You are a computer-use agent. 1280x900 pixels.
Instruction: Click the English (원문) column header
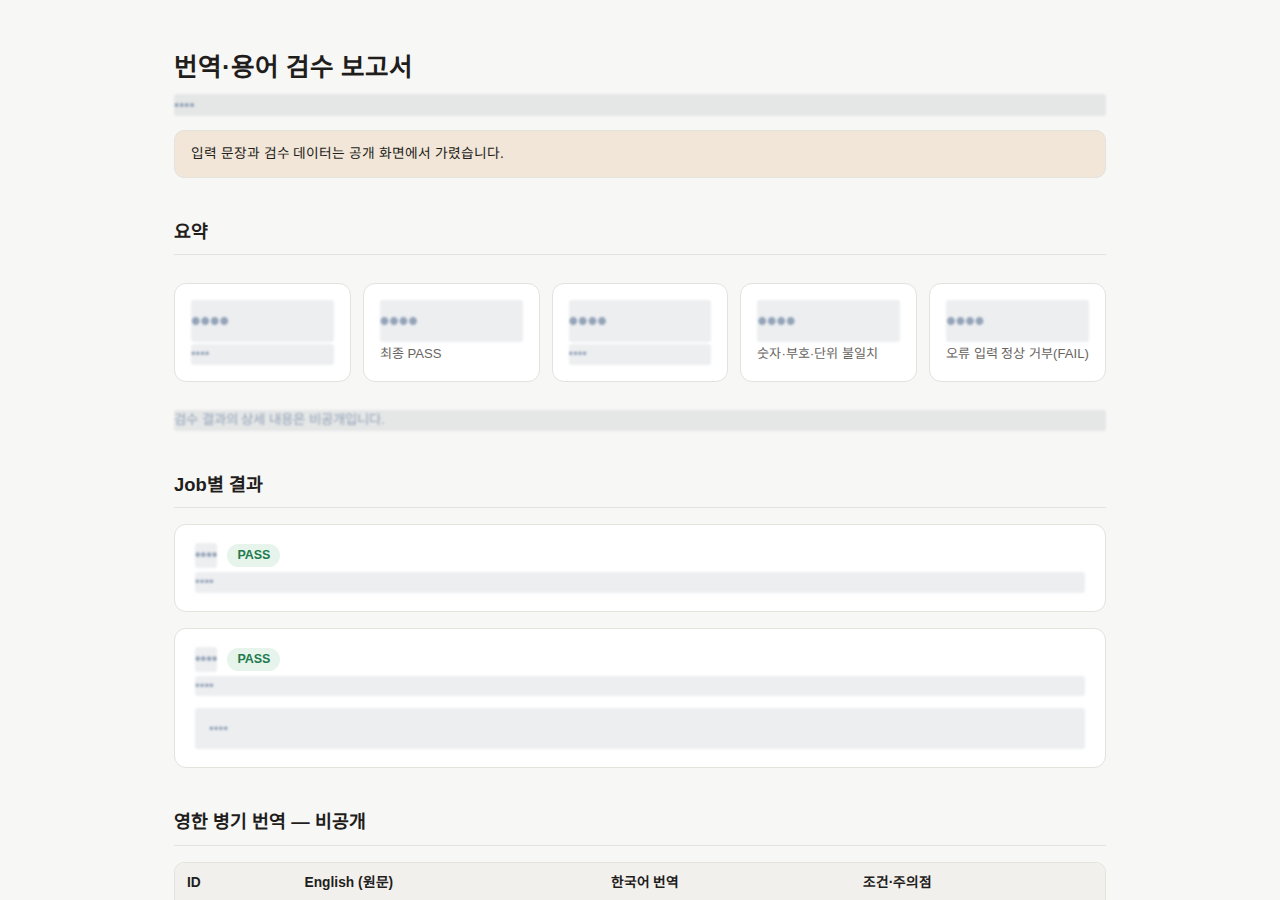[x=349, y=882]
